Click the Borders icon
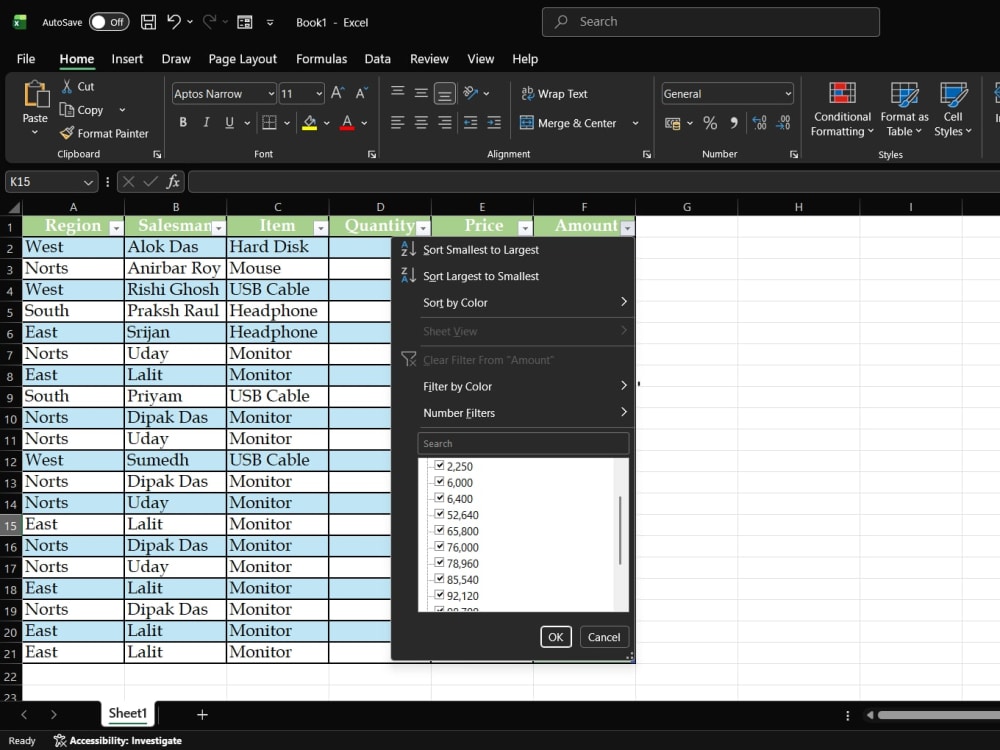1000x750 pixels. pyautogui.click(x=269, y=122)
